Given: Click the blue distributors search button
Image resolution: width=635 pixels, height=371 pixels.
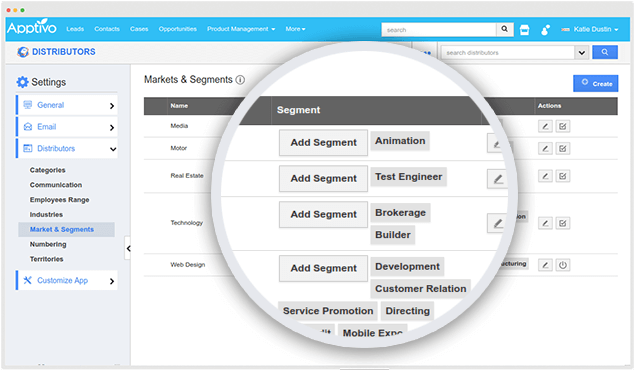Looking at the screenshot, I should pos(605,52).
